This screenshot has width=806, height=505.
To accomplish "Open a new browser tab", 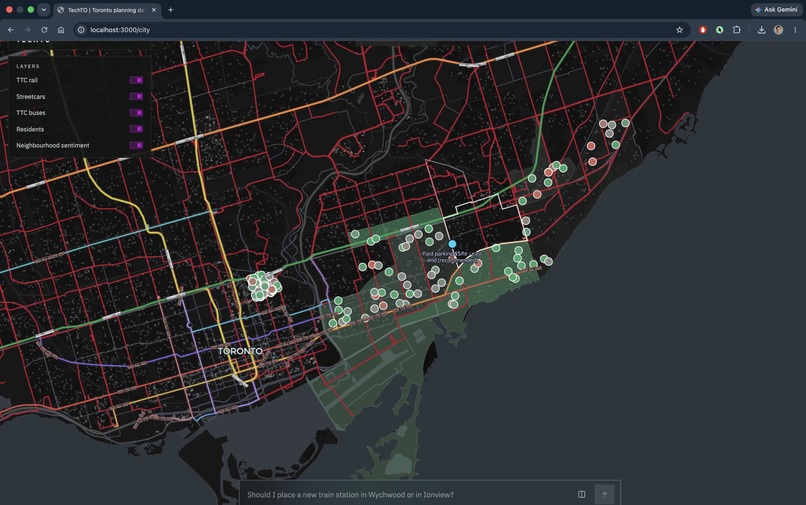I will click(171, 10).
